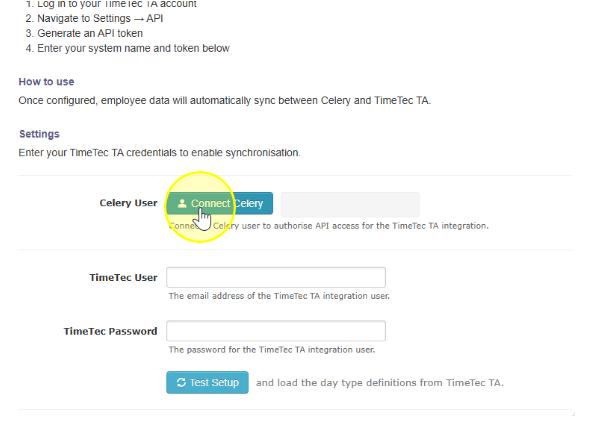Image resolution: width=614 pixels, height=432 pixels.
Task: Click the authorise API access hint text
Action: (x=329, y=226)
